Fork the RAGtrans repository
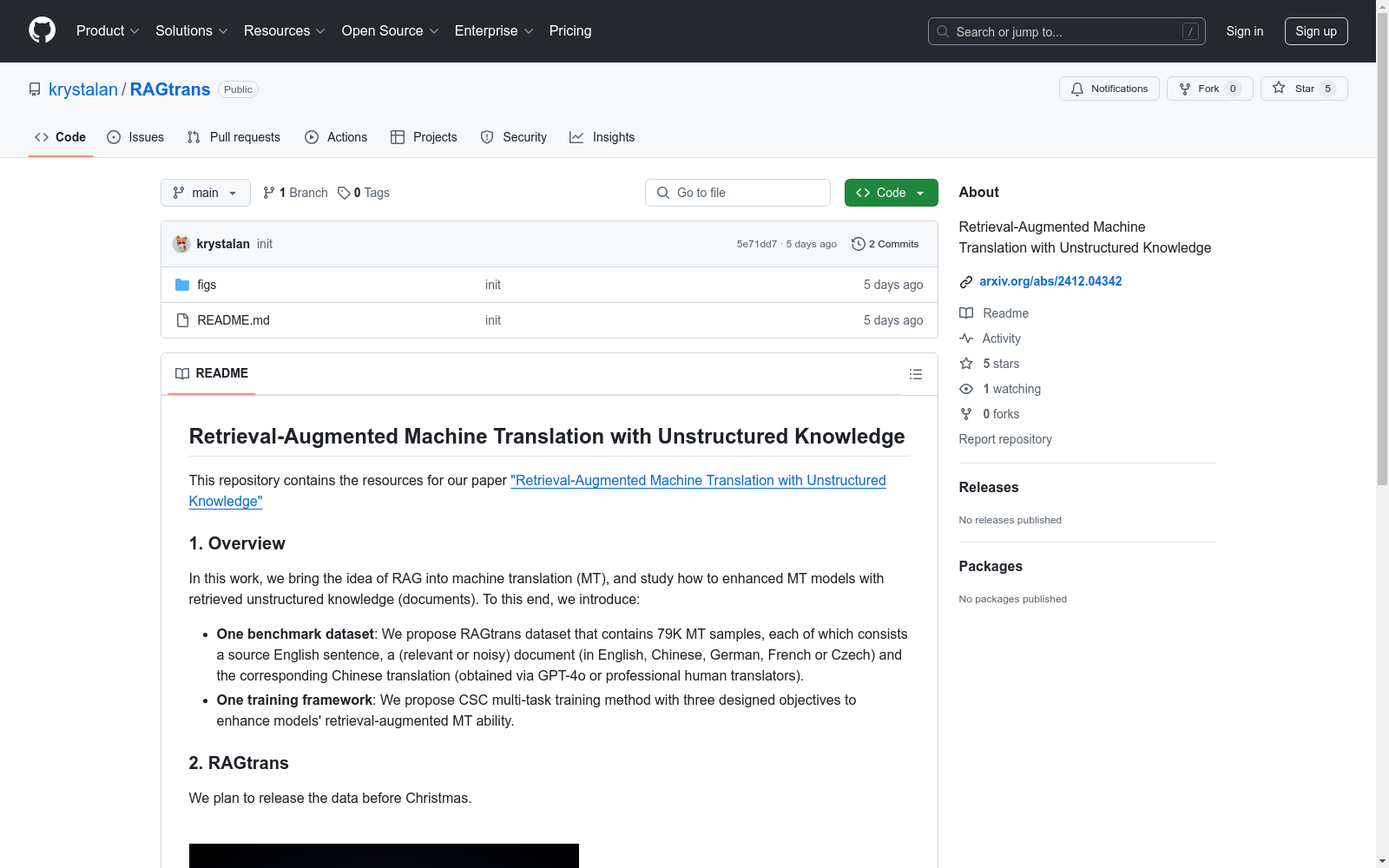This screenshot has width=1389, height=868. pos(1210,89)
